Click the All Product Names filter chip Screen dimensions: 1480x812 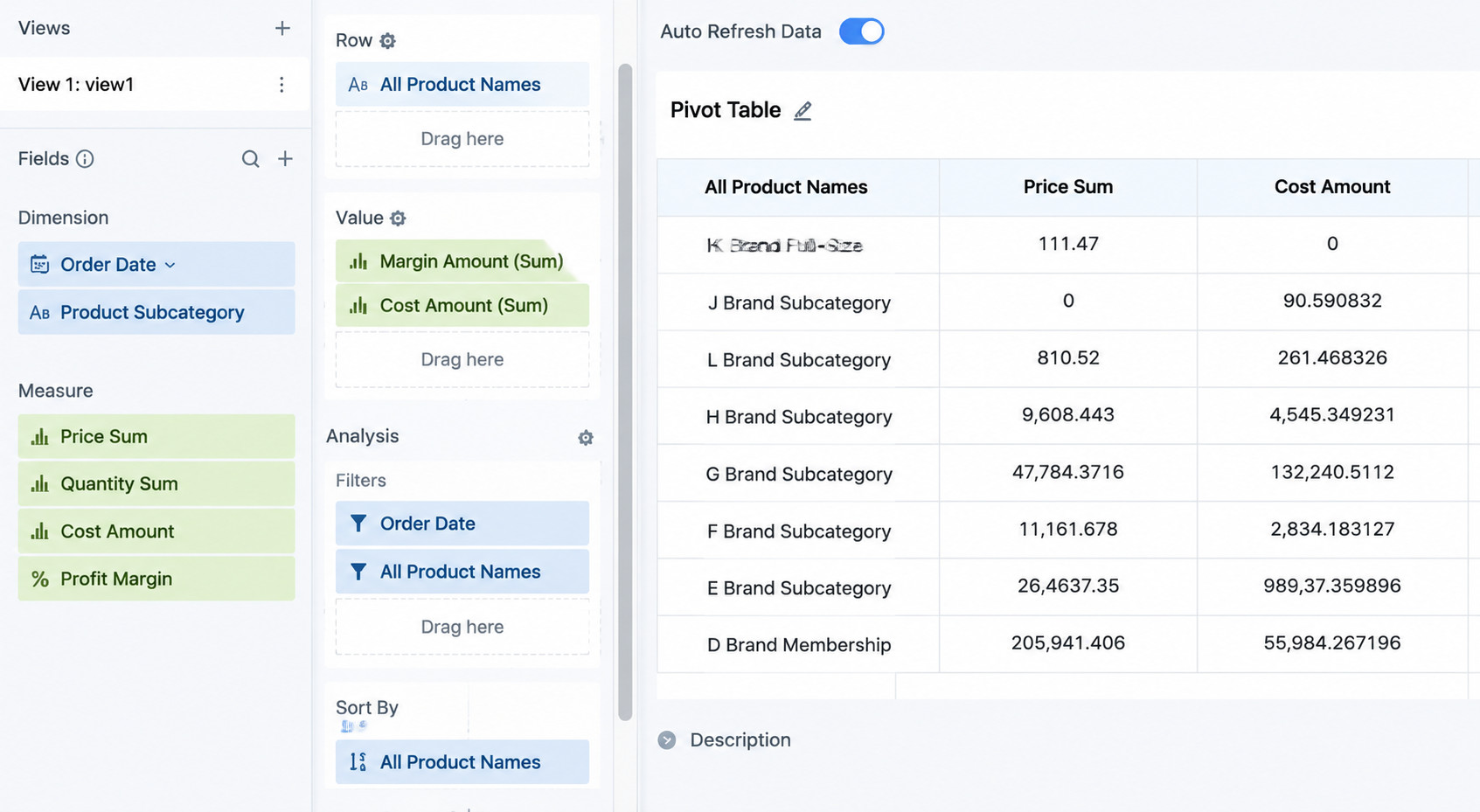point(462,572)
